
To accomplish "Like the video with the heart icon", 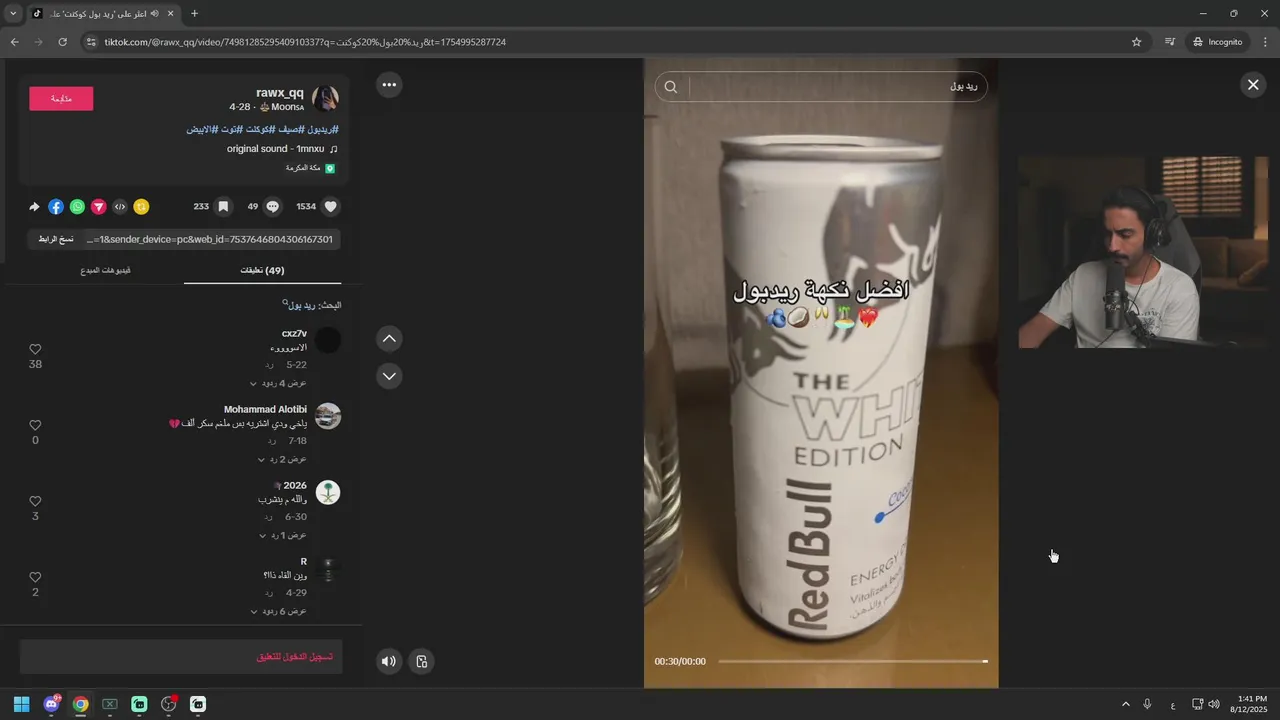I will point(331,207).
